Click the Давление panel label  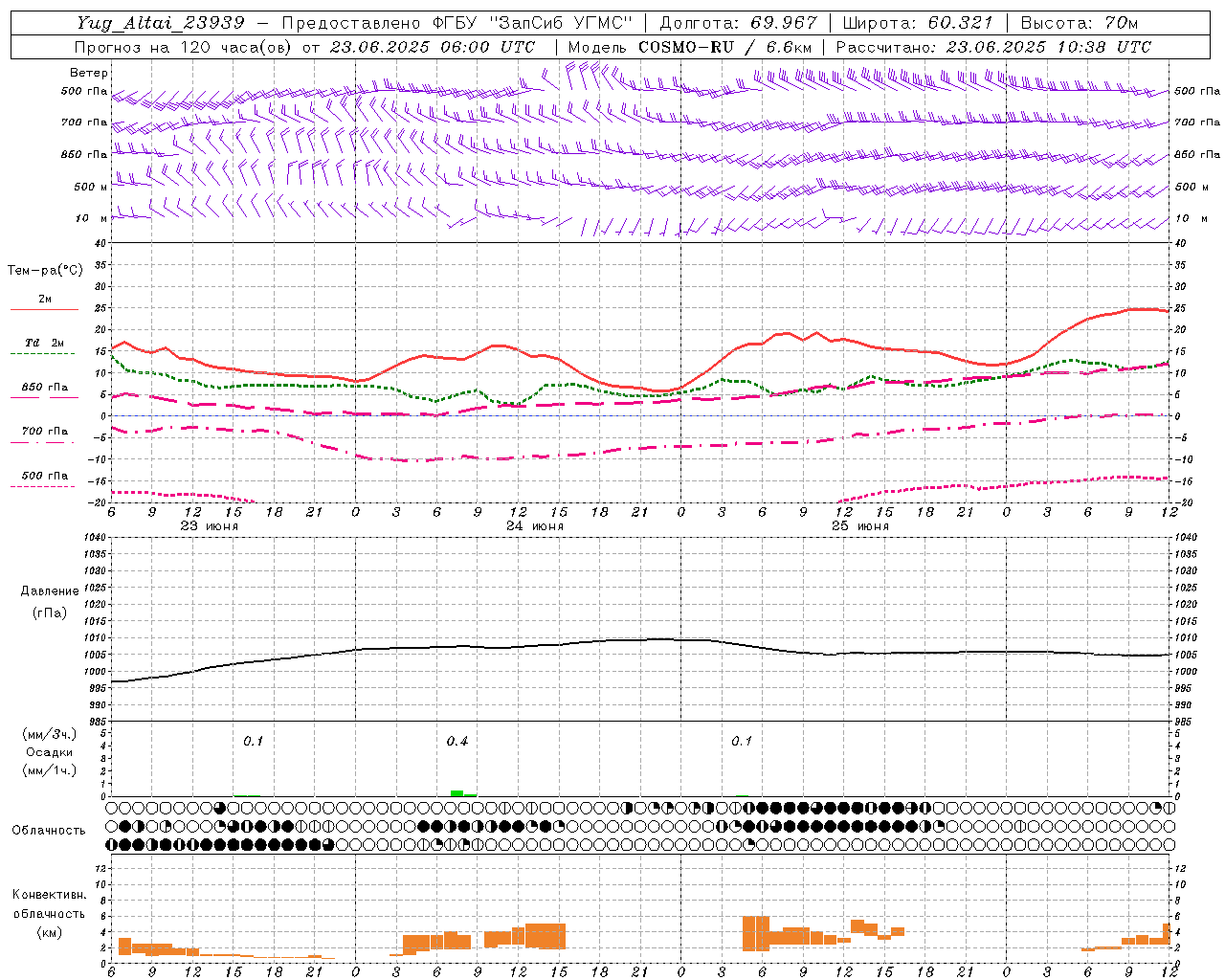(50, 590)
